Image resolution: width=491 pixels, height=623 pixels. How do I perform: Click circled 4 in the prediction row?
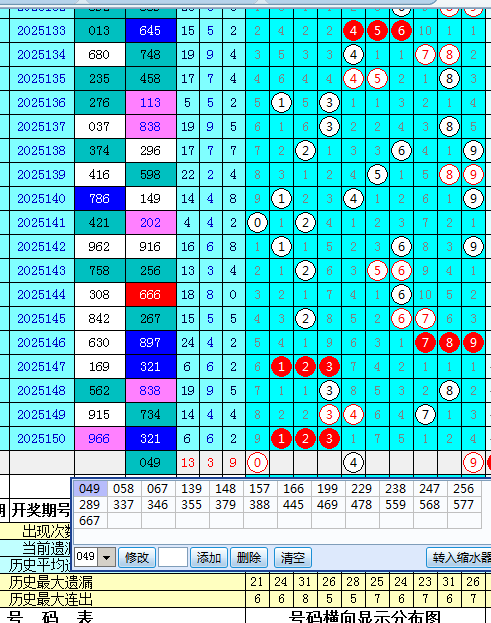[x=353, y=462]
